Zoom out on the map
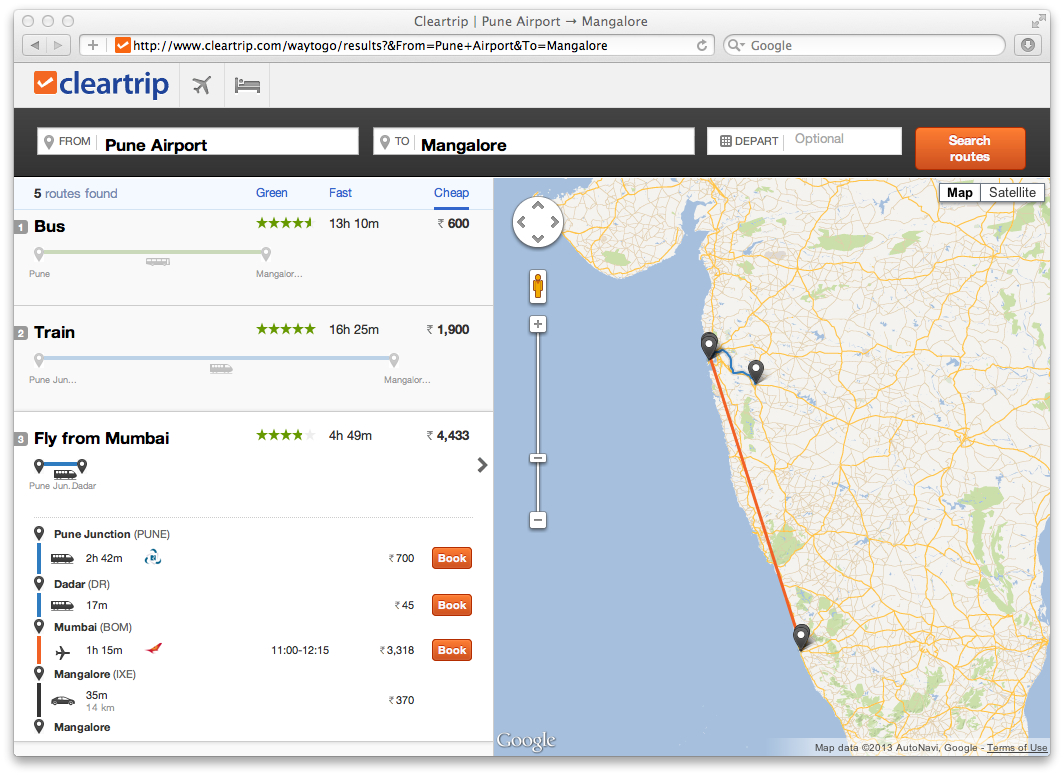1064x776 pixels. point(538,520)
